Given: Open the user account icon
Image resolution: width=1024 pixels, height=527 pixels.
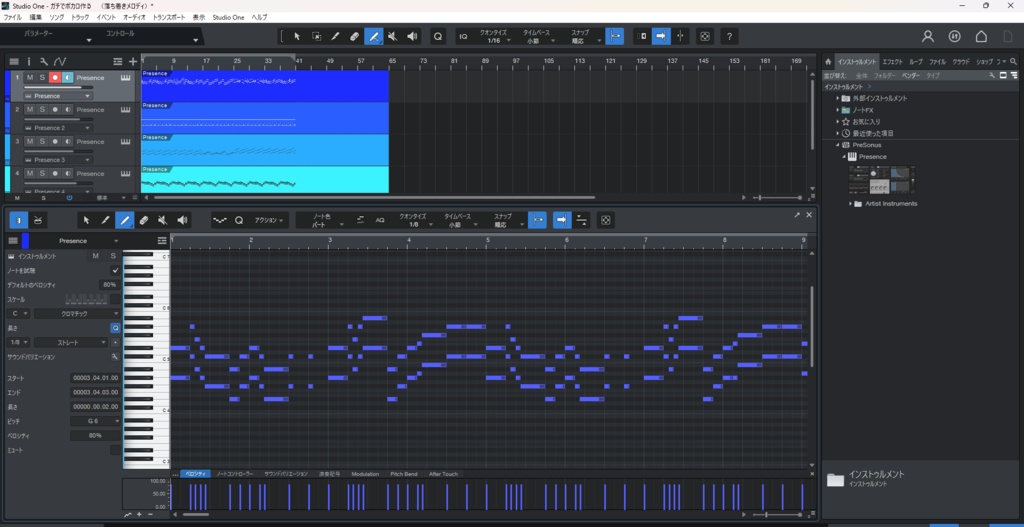Looking at the screenshot, I should [x=928, y=37].
